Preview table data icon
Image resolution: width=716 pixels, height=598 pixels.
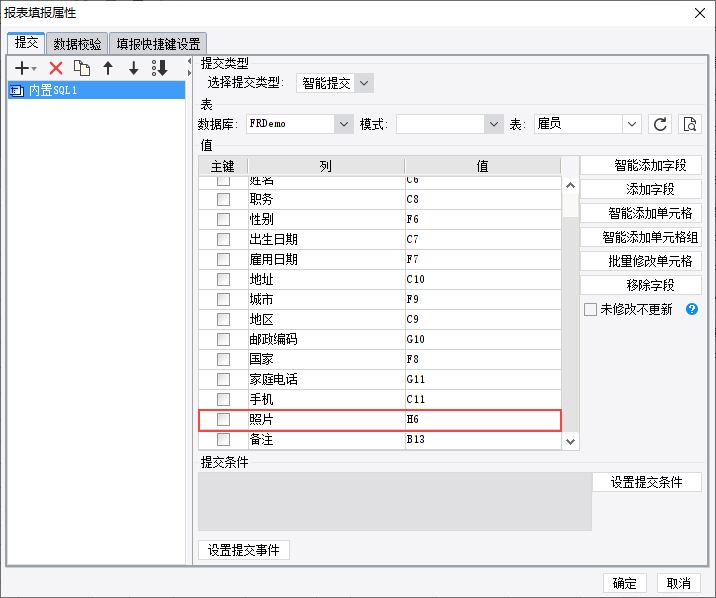coord(690,124)
